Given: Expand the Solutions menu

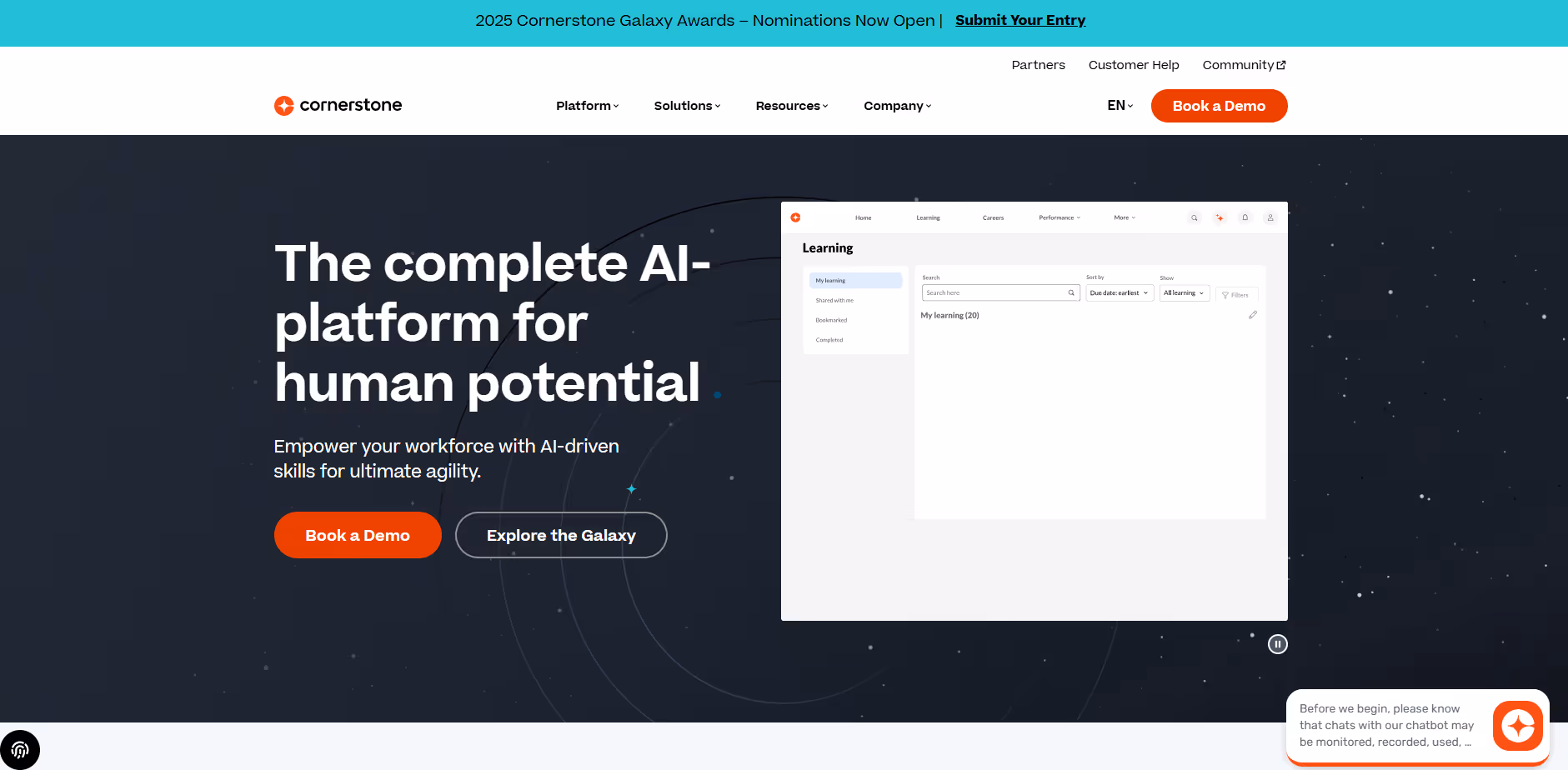Looking at the screenshot, I should pyautogui.click(x=687, y=106).
